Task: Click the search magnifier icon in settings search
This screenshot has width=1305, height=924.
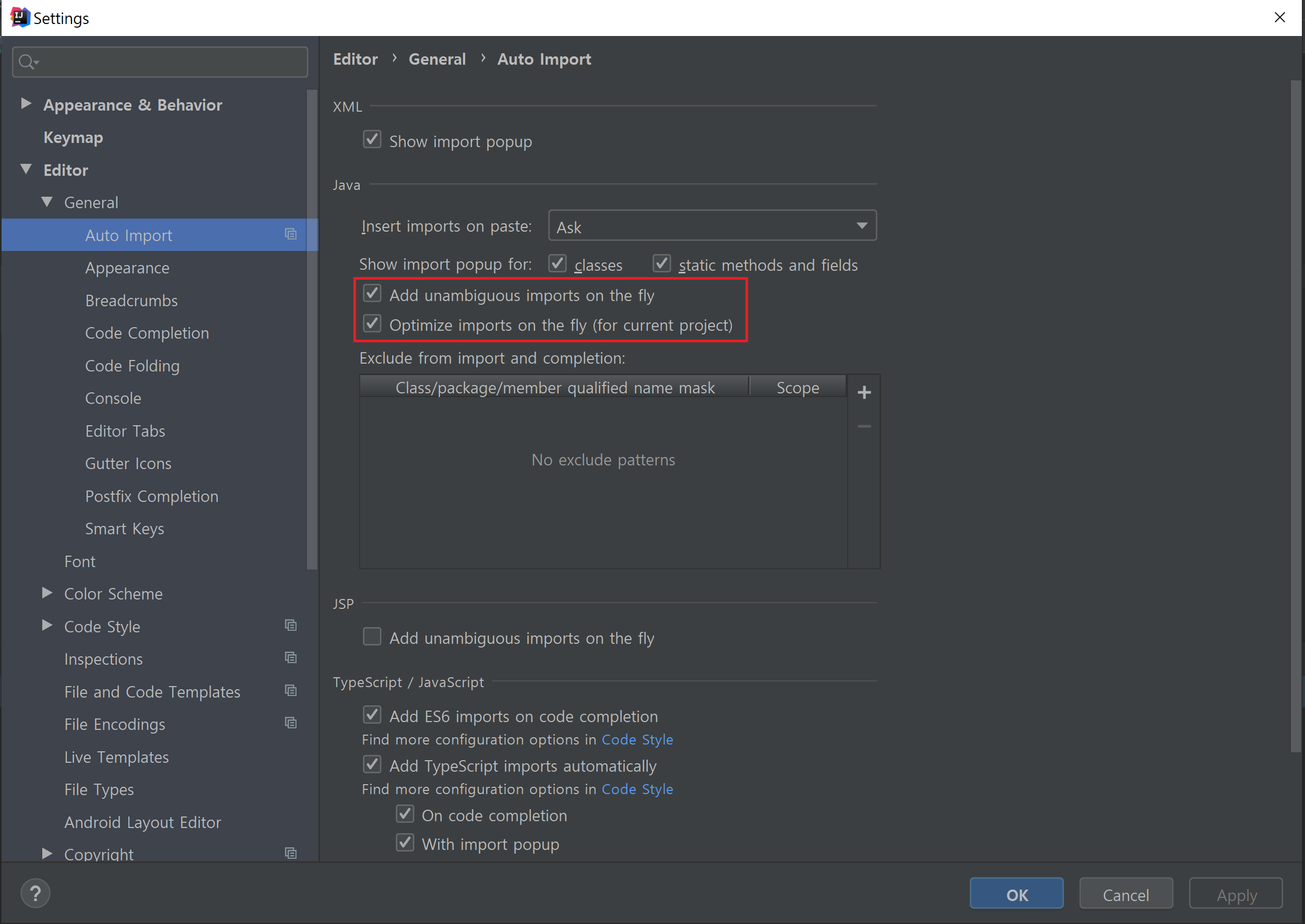Action: point(27,62)
